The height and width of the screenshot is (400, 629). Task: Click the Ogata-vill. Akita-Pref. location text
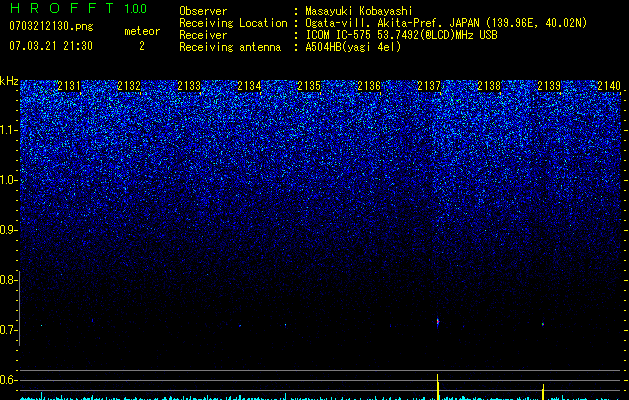click(x=446, y=23)
